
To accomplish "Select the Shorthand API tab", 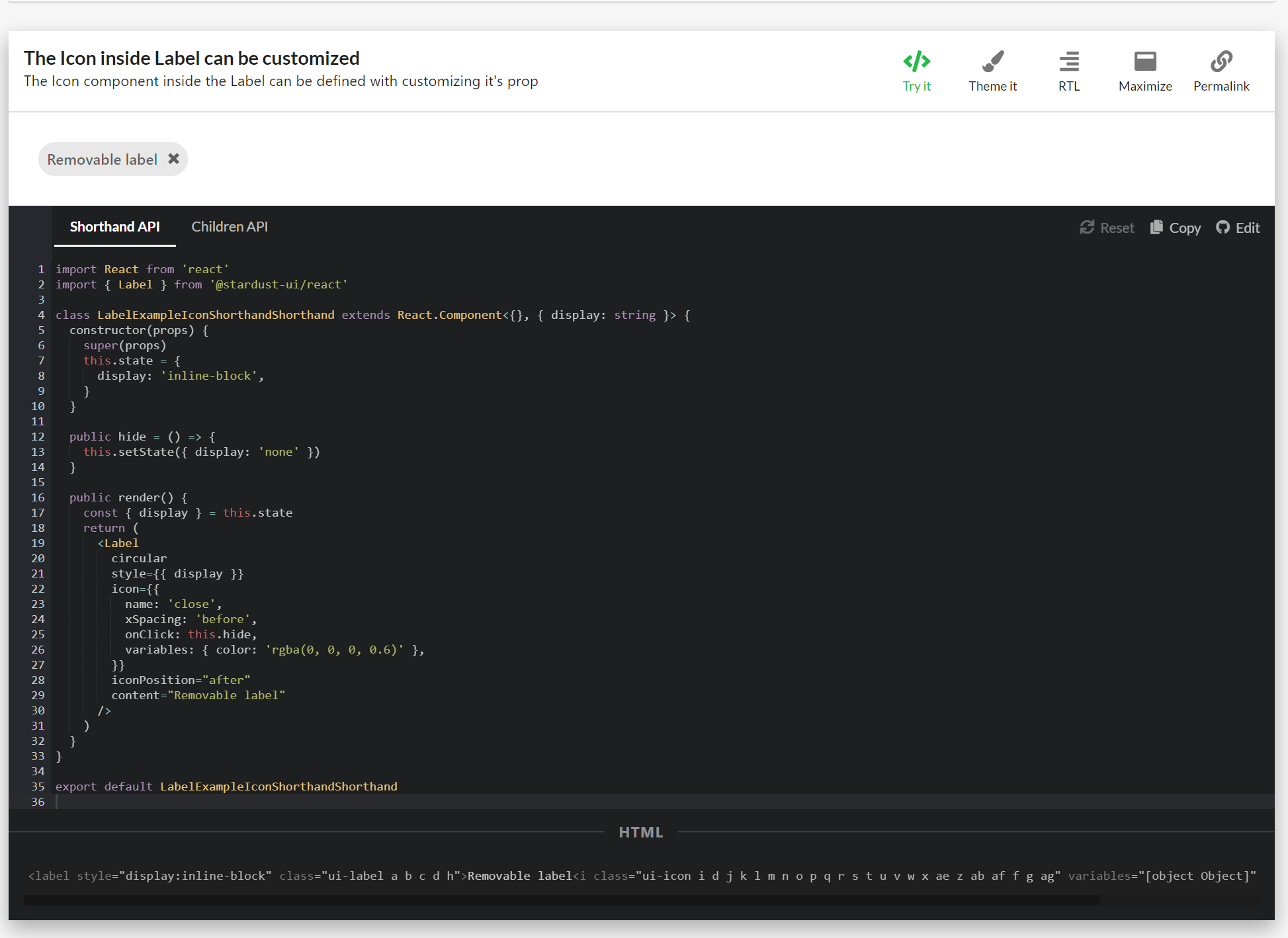I will (114, 227).
